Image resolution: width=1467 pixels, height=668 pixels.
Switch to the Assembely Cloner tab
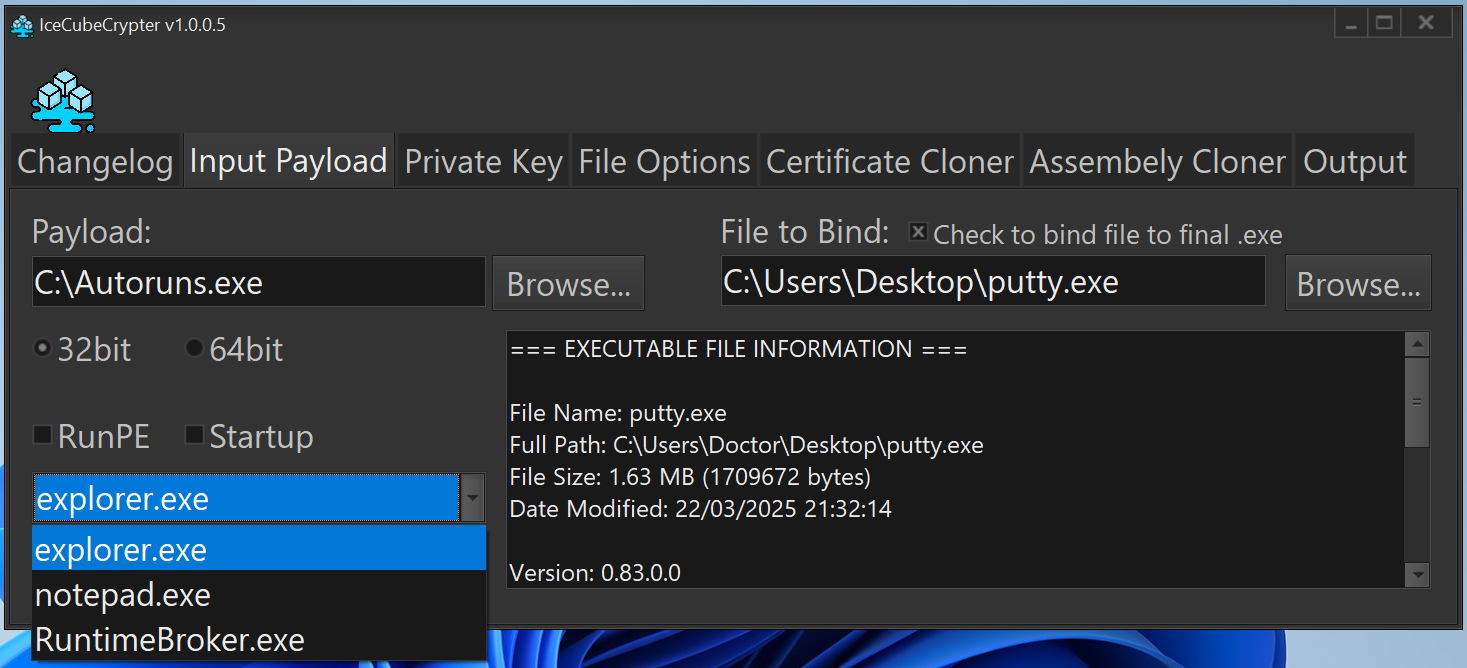coord(1157,162)
